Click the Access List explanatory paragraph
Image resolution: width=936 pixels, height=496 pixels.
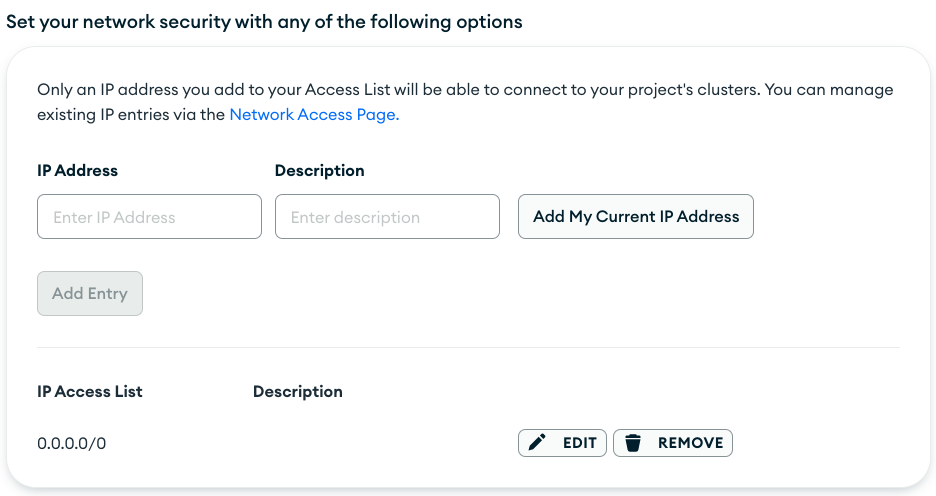[x=466, y=102]
